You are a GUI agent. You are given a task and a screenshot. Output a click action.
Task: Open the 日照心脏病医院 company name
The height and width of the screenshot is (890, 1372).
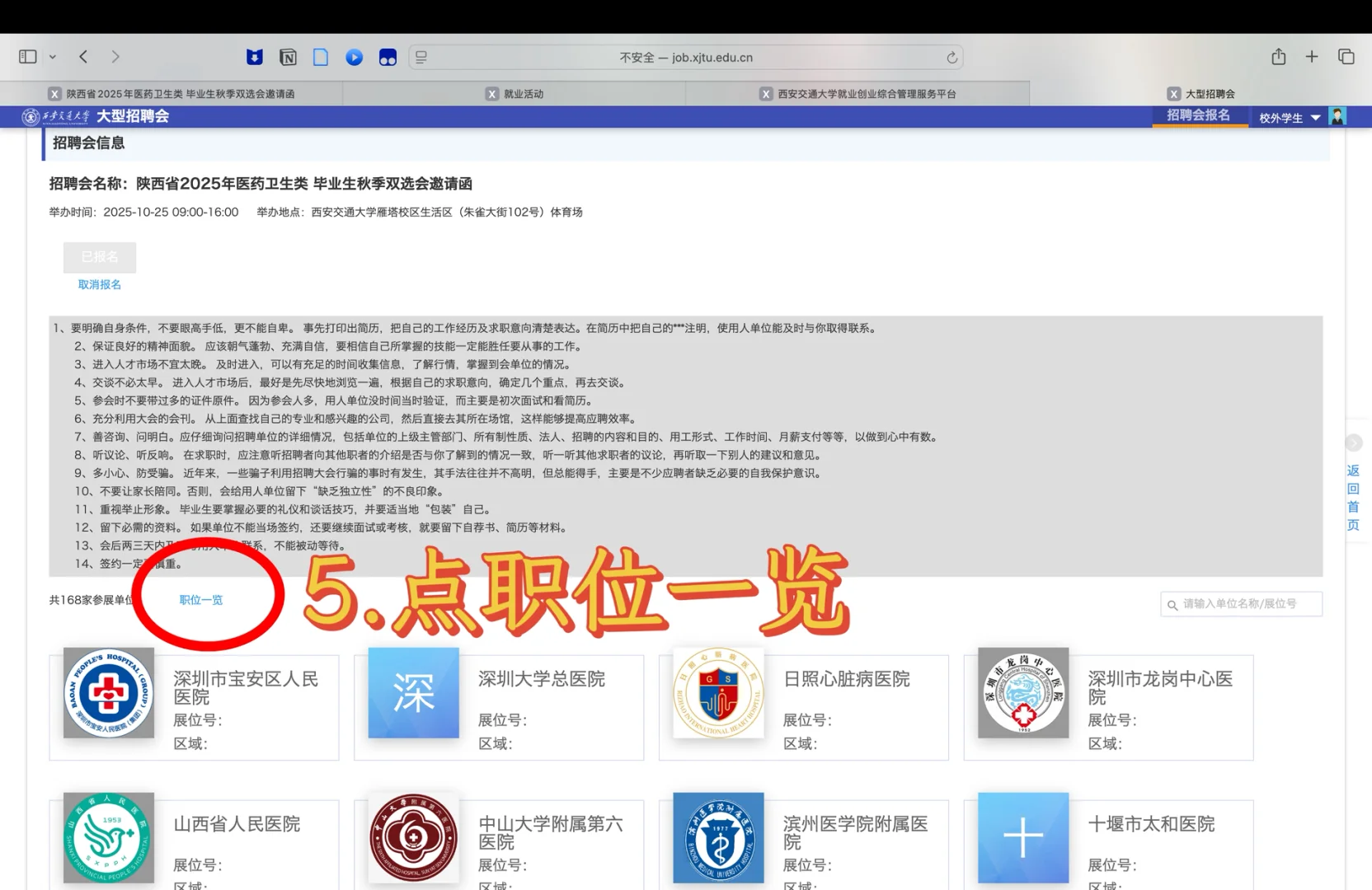click(847, 679)
